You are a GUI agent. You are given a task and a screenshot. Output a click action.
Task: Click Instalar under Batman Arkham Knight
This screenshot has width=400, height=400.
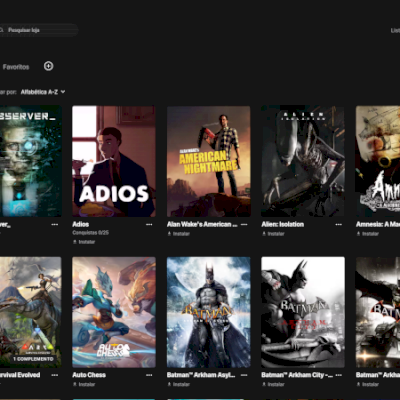click(368, 384)
